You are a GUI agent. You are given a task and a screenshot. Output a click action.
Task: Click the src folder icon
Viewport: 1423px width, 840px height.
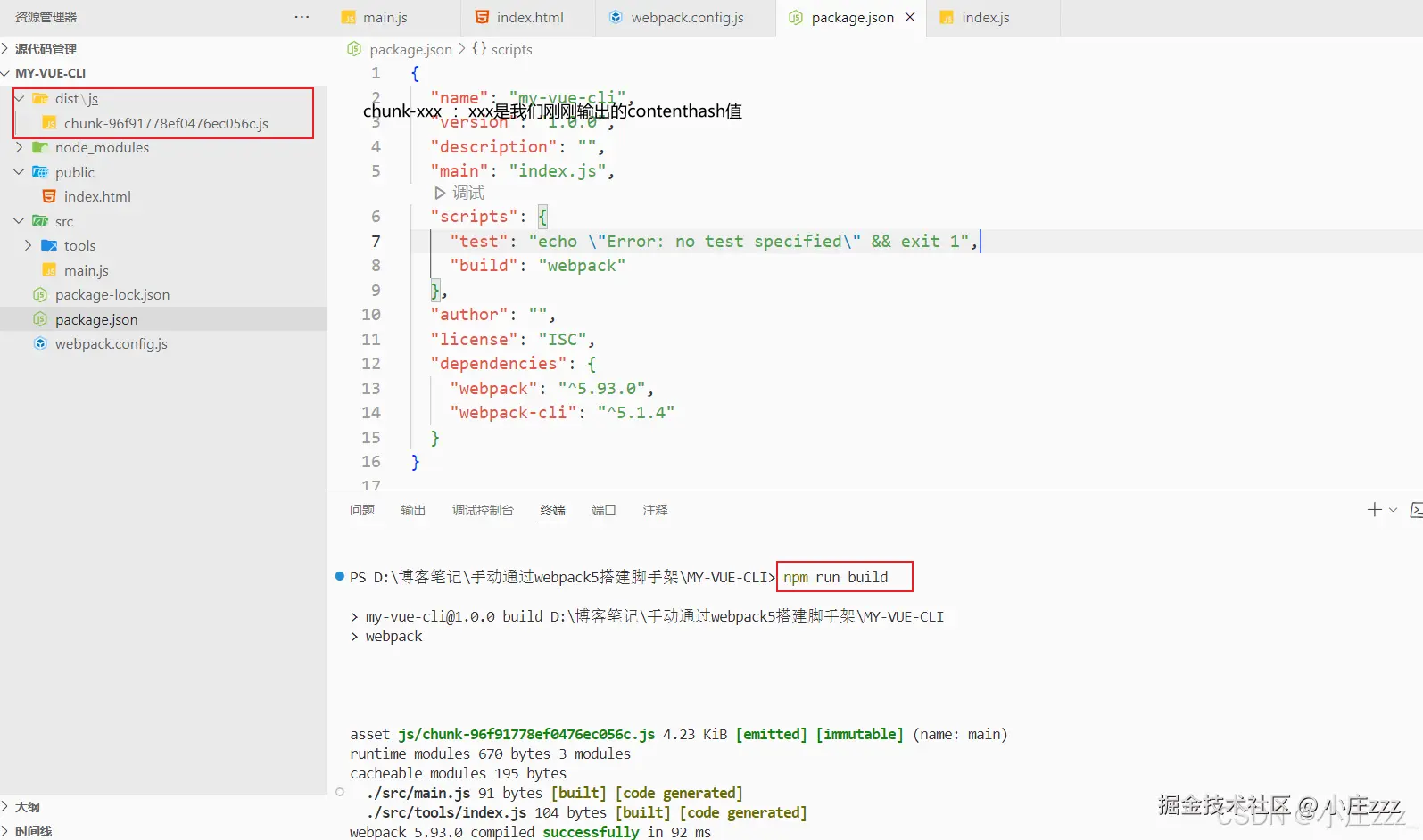point(40,221)
